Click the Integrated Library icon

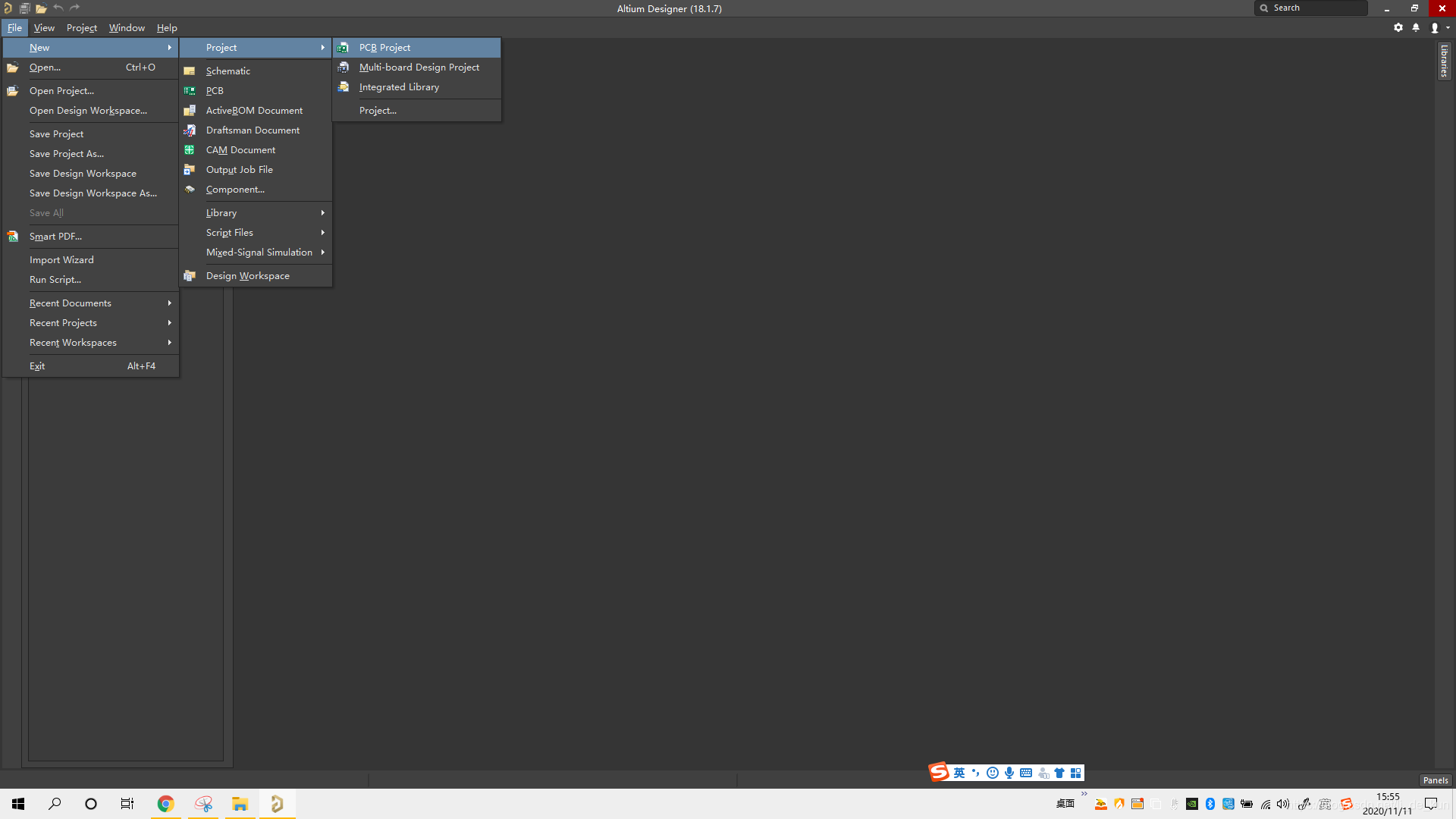click(344, 87)
